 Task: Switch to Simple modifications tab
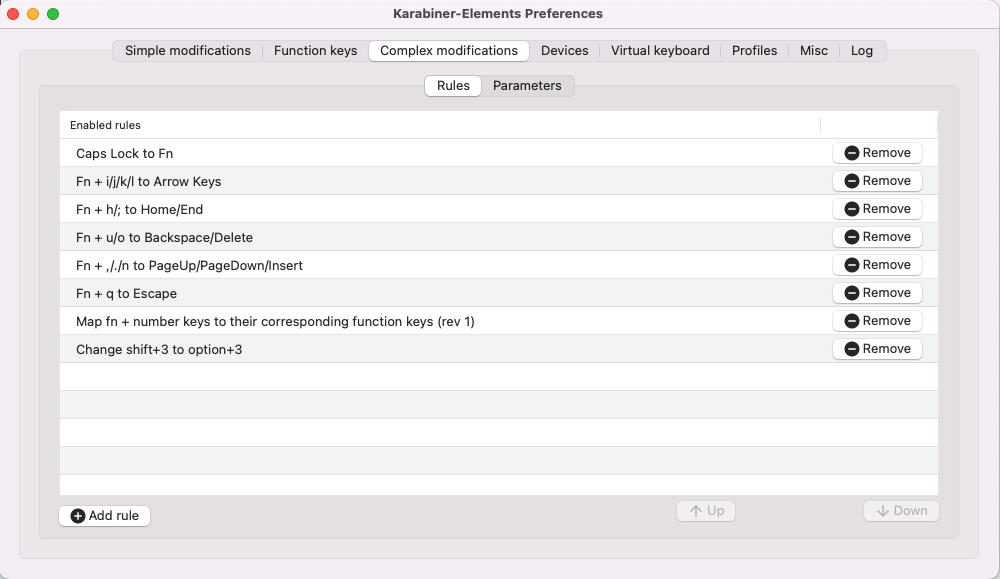click(x=188, y=50)
